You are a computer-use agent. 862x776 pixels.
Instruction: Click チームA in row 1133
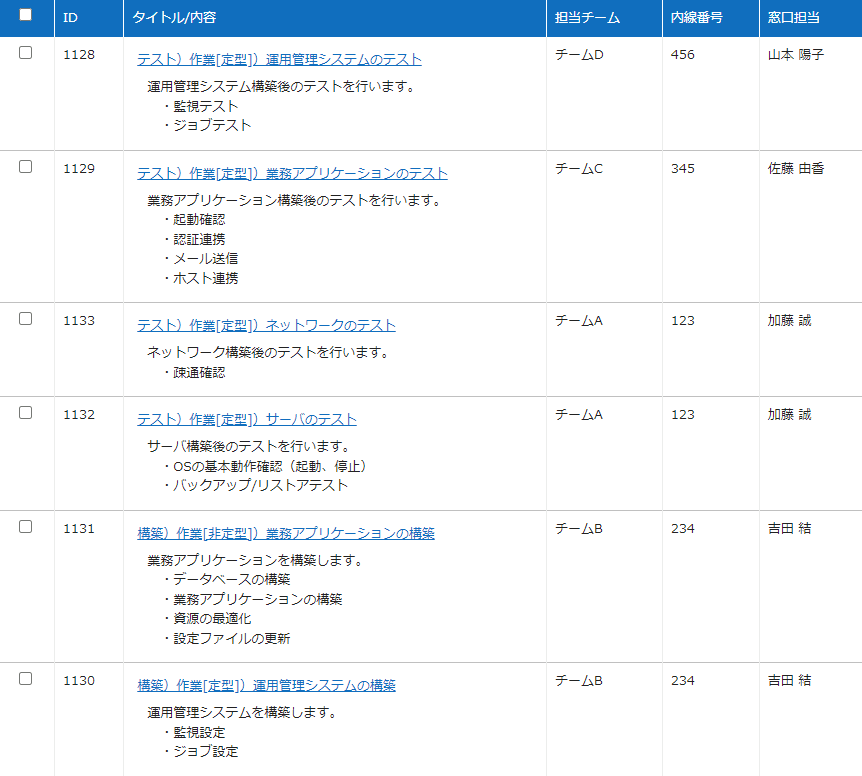pyautogui.click(x=579, y=320)
